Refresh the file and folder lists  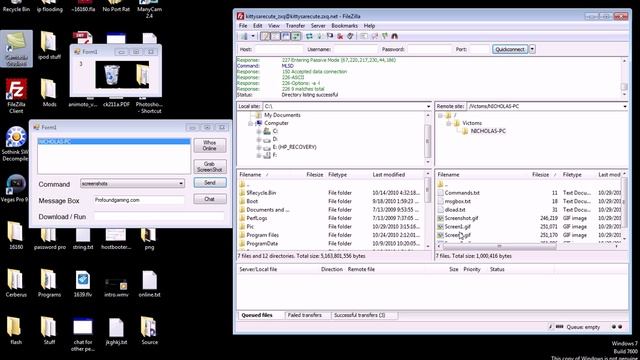pos(309,36)
